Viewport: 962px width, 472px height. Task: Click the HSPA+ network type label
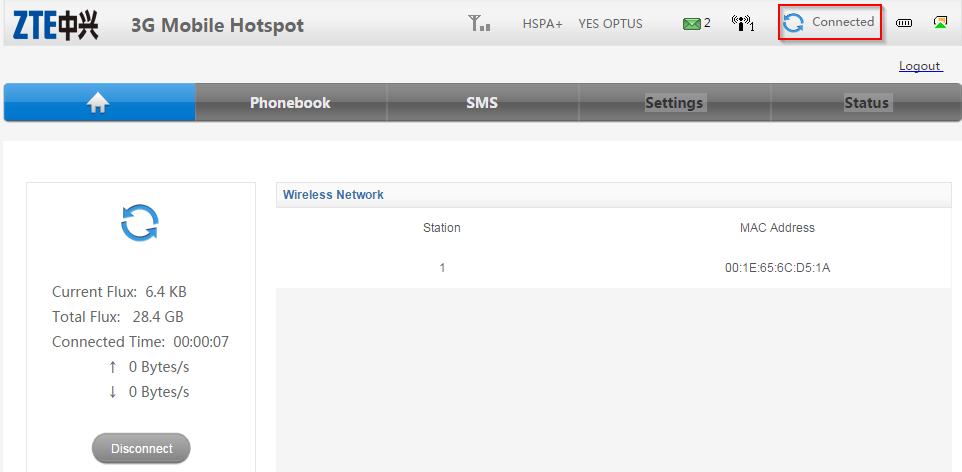(x=542, y=24)
